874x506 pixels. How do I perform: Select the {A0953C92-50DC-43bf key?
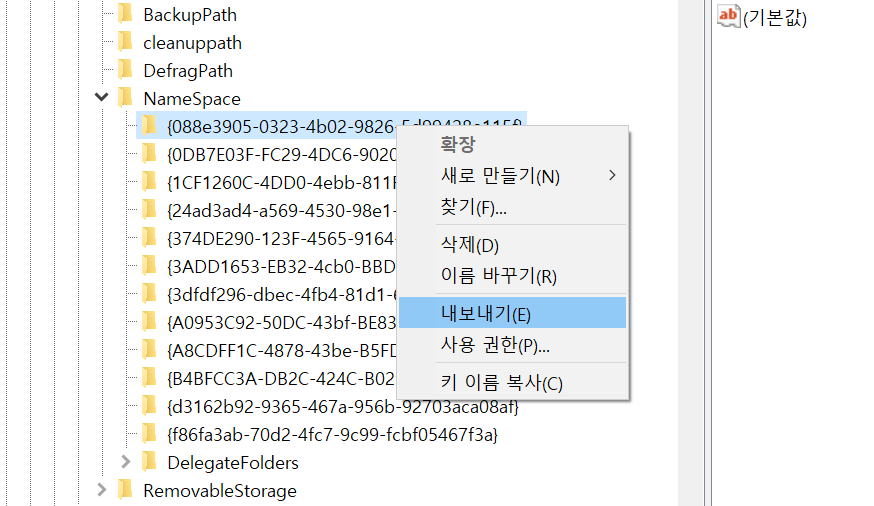[281, 322]
